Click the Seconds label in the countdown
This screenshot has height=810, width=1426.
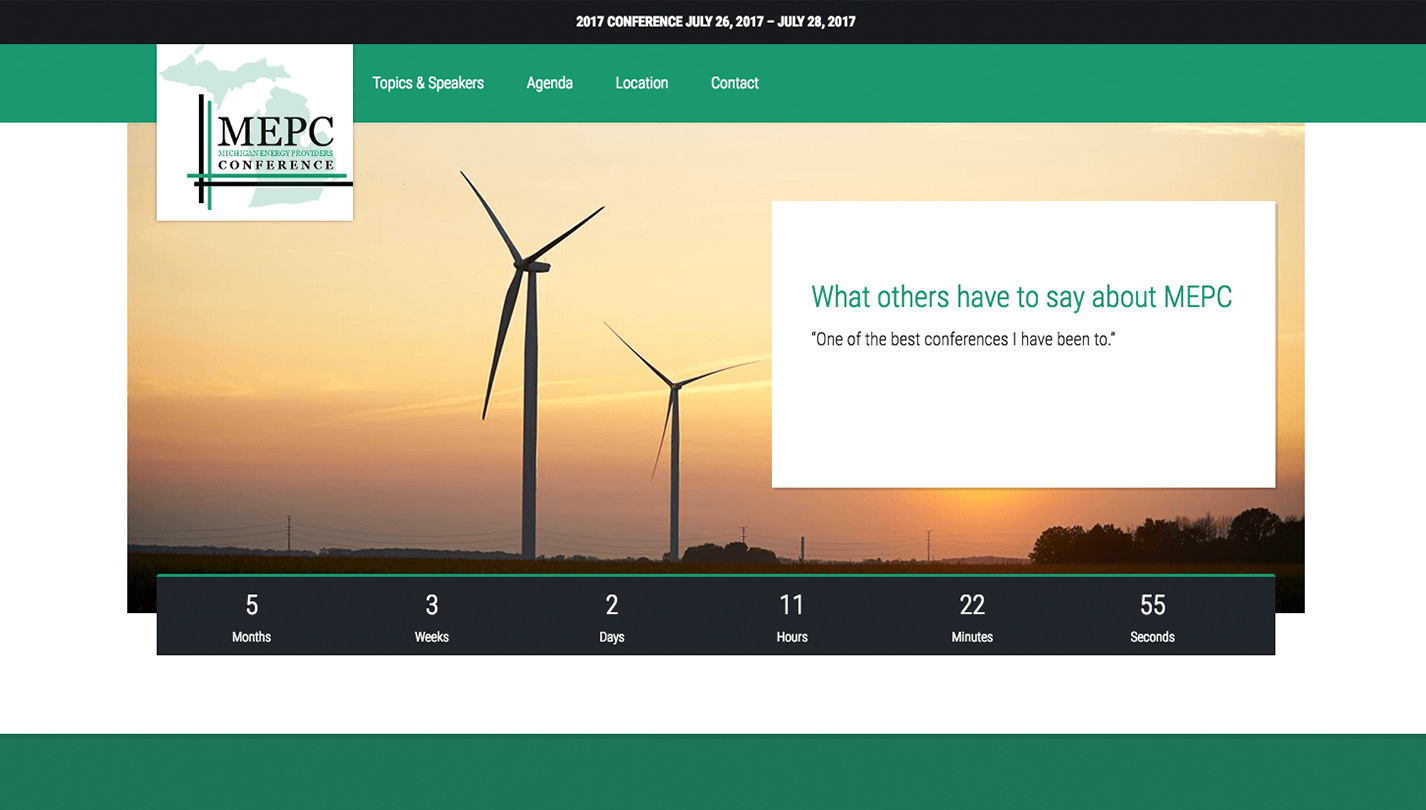1152,637
